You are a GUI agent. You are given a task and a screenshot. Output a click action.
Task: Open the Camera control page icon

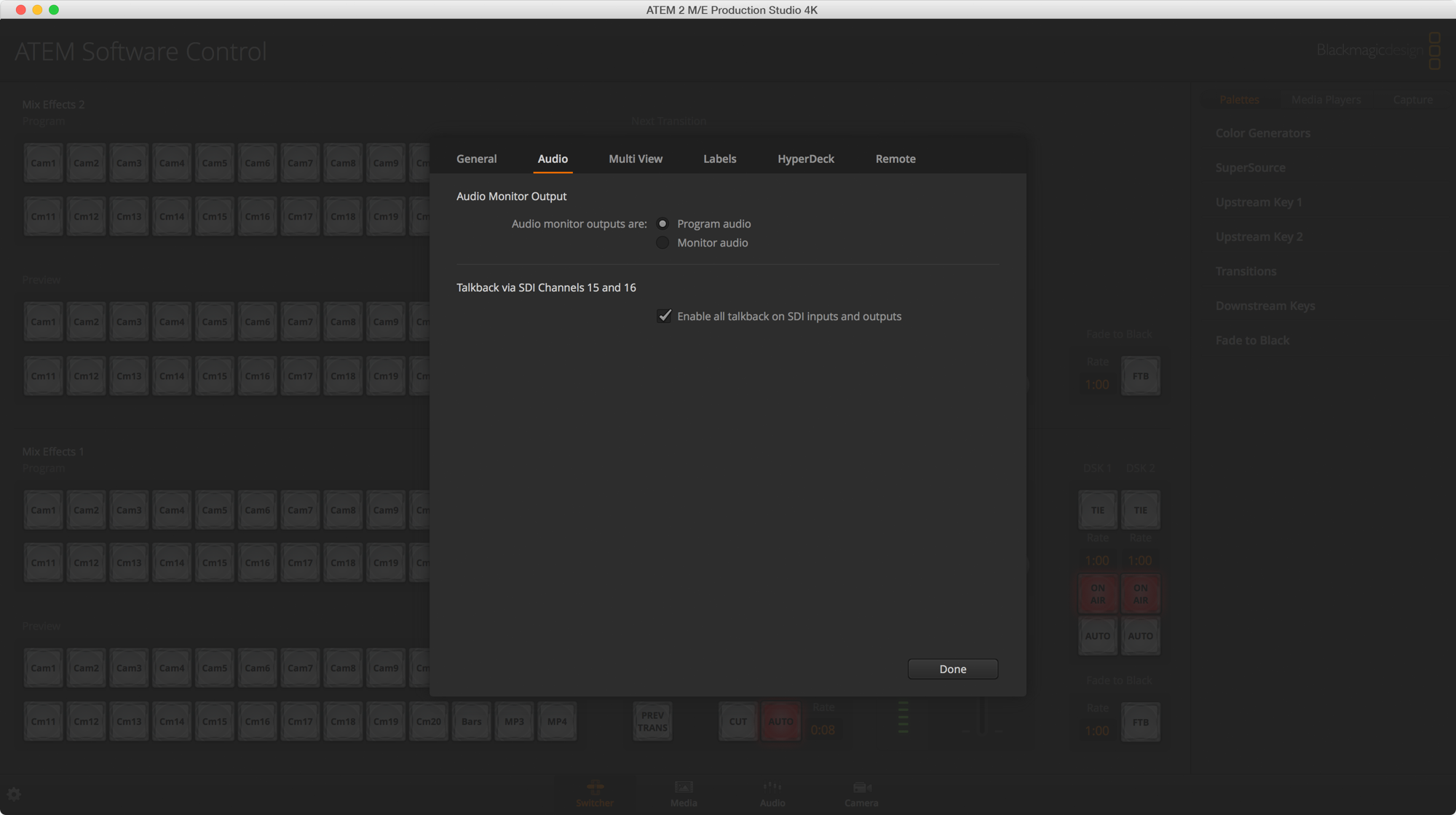[860, 793]
